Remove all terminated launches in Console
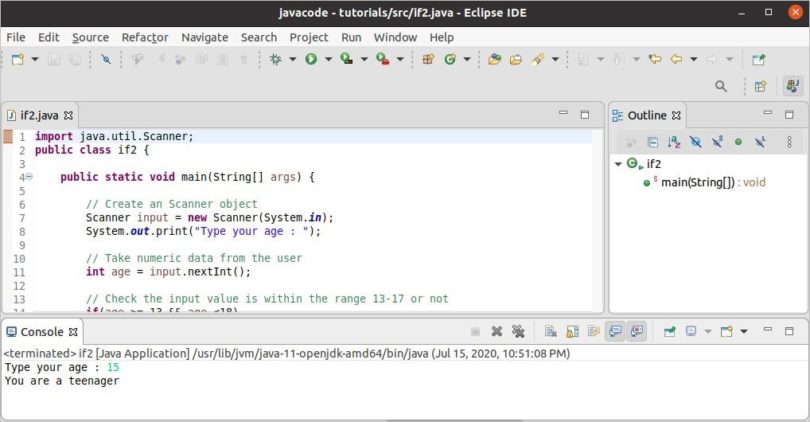The width and height of the screenshot is (810, 422). pos(518,332)
